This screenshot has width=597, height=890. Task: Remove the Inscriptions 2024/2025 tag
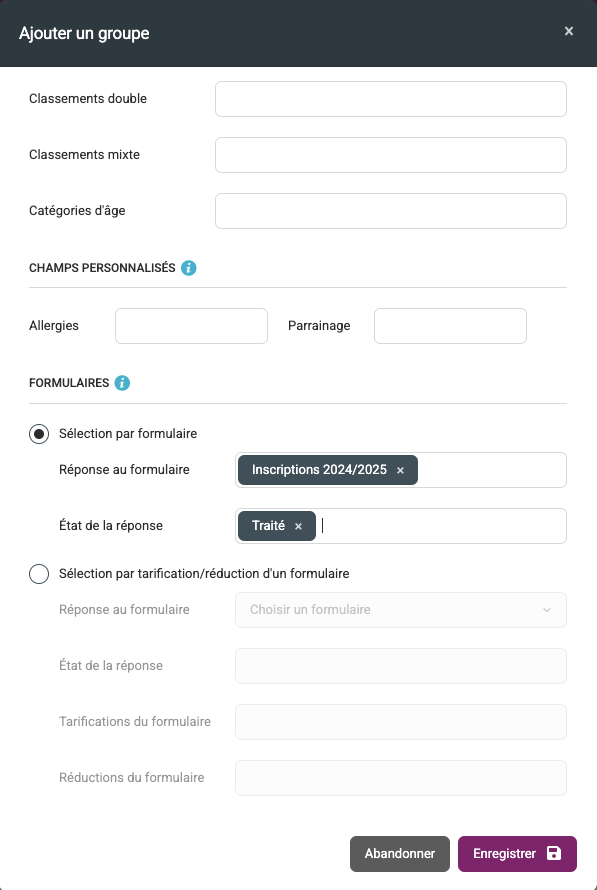[400, 471]
